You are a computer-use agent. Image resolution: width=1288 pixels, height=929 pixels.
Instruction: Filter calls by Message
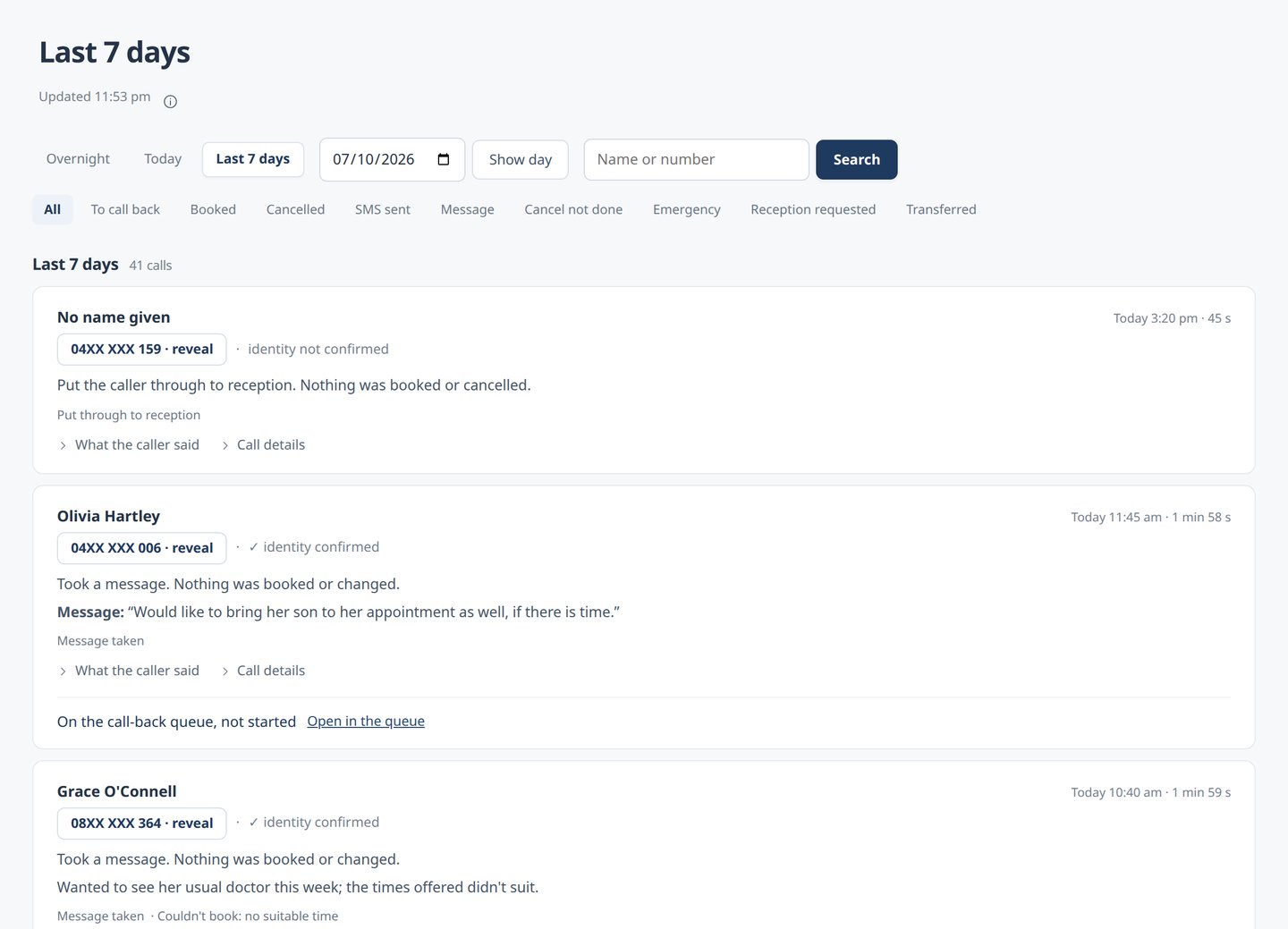468,209
